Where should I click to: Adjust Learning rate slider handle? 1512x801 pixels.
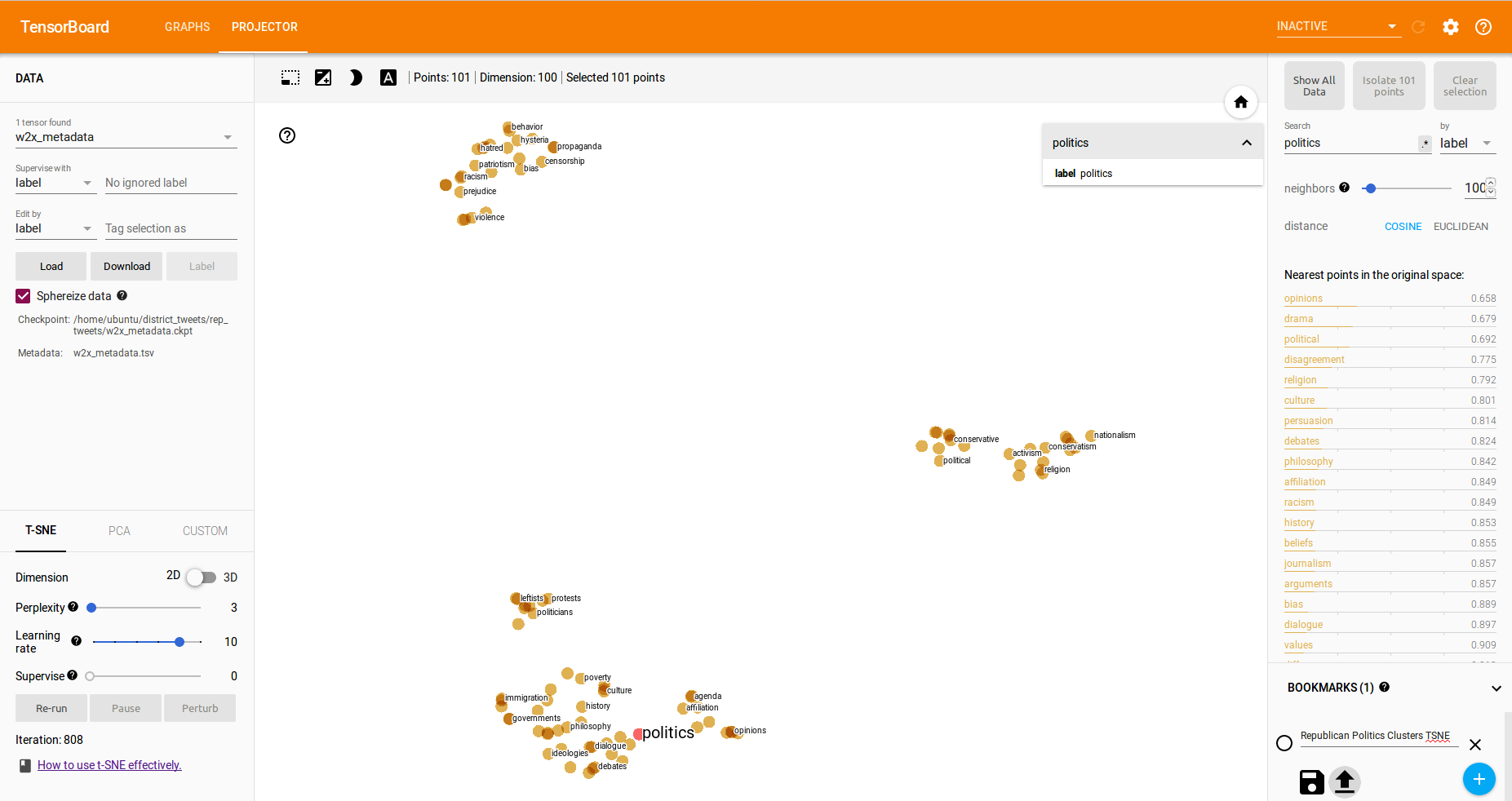(x=180, y=642)
